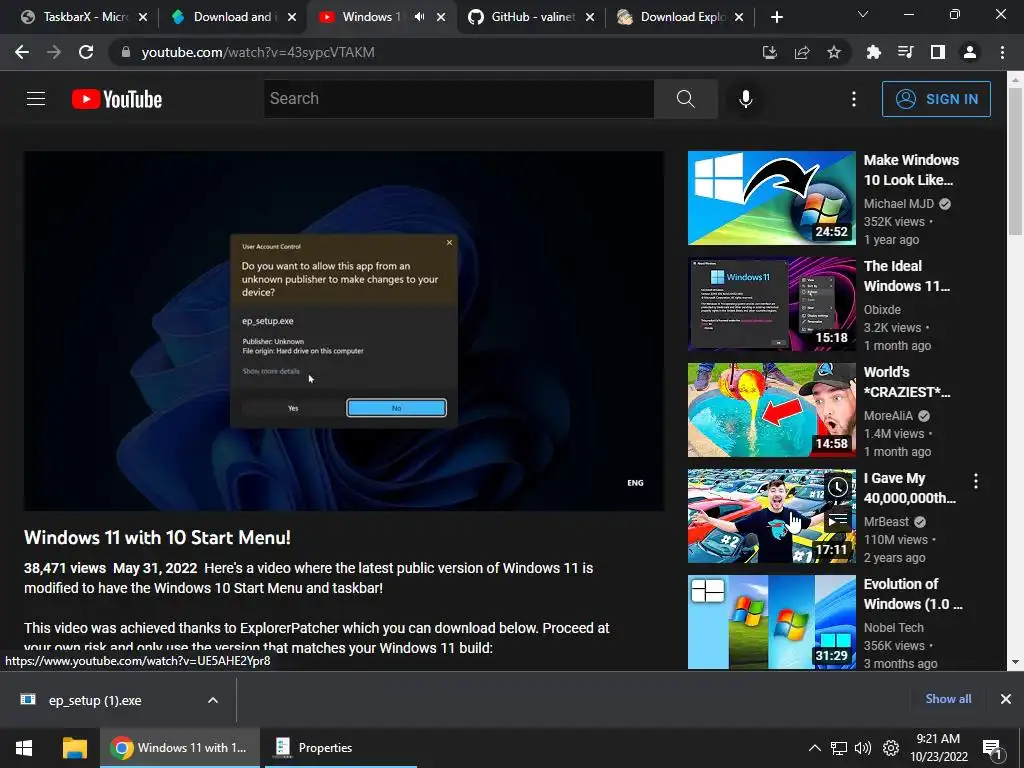1024x768 pixels.
Task: Expand the ep_setup (1).exe download options chevron
Action: 213,700
